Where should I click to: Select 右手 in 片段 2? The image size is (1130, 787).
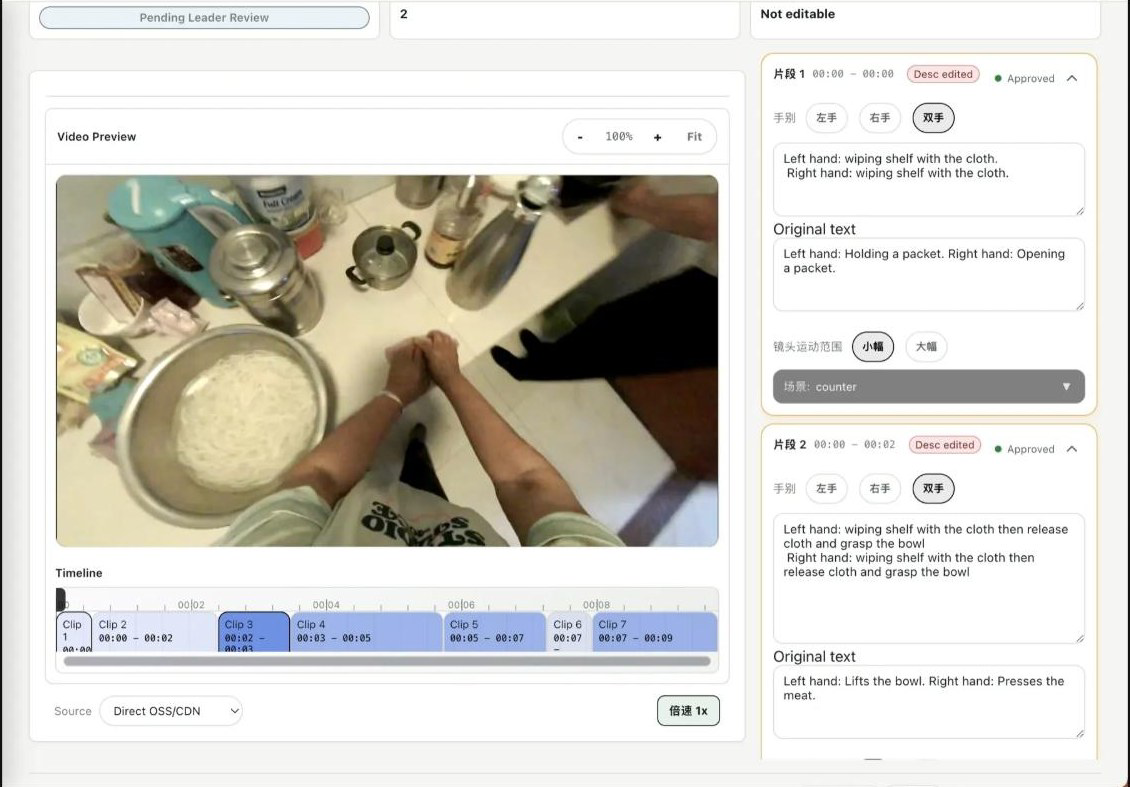click(880, 488)
